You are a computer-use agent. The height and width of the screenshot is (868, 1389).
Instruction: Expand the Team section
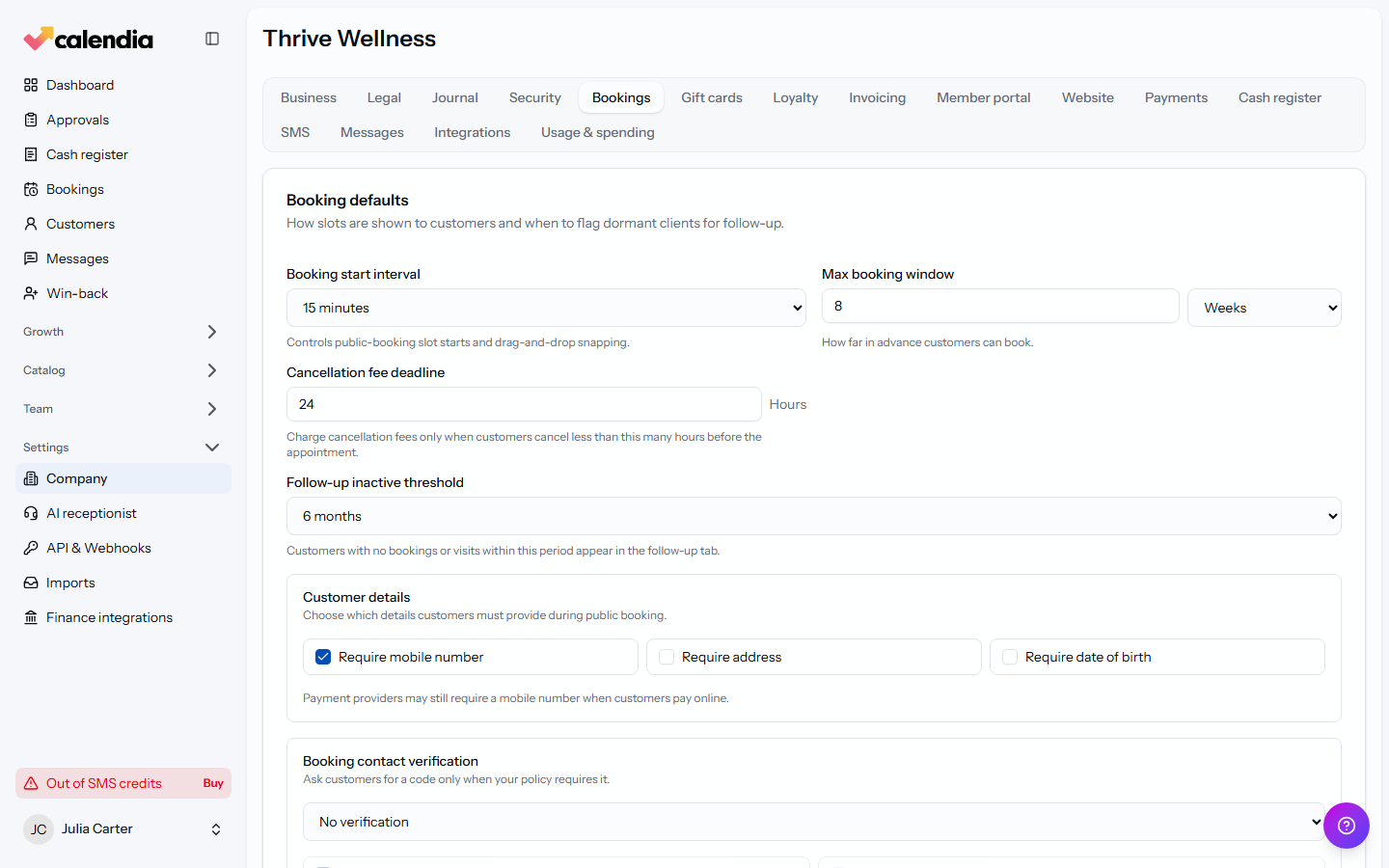(x=123, y=409)
